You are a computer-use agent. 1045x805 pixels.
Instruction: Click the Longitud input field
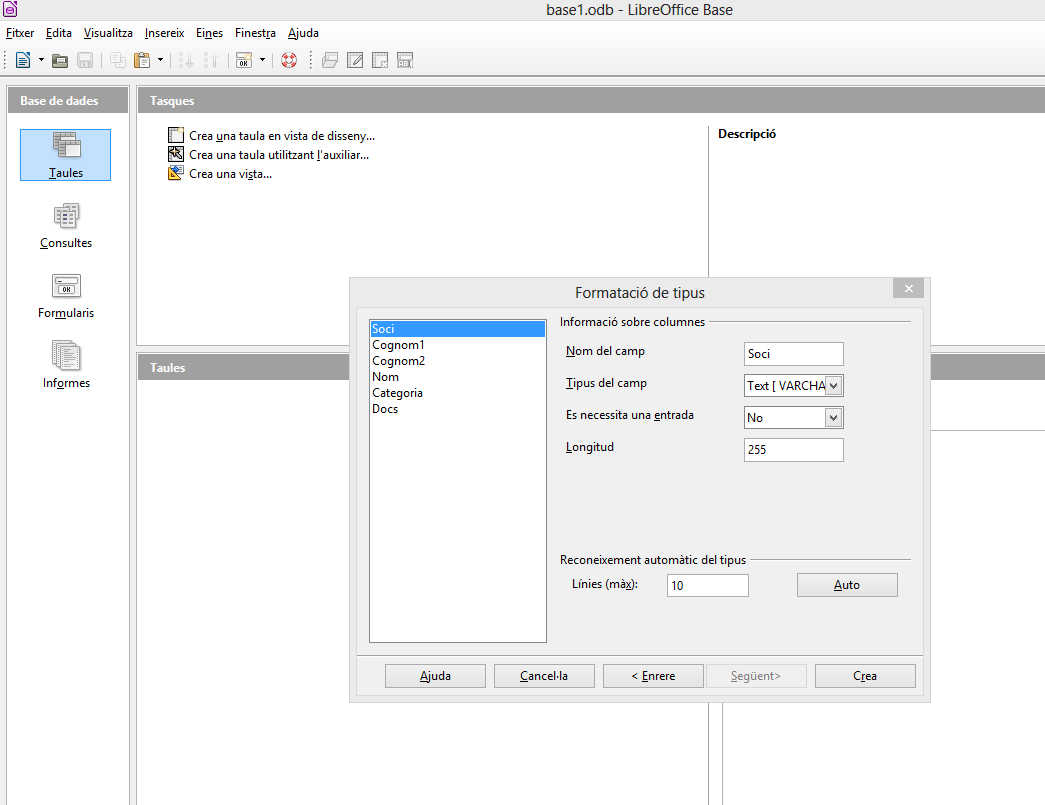tap(794, 450)
